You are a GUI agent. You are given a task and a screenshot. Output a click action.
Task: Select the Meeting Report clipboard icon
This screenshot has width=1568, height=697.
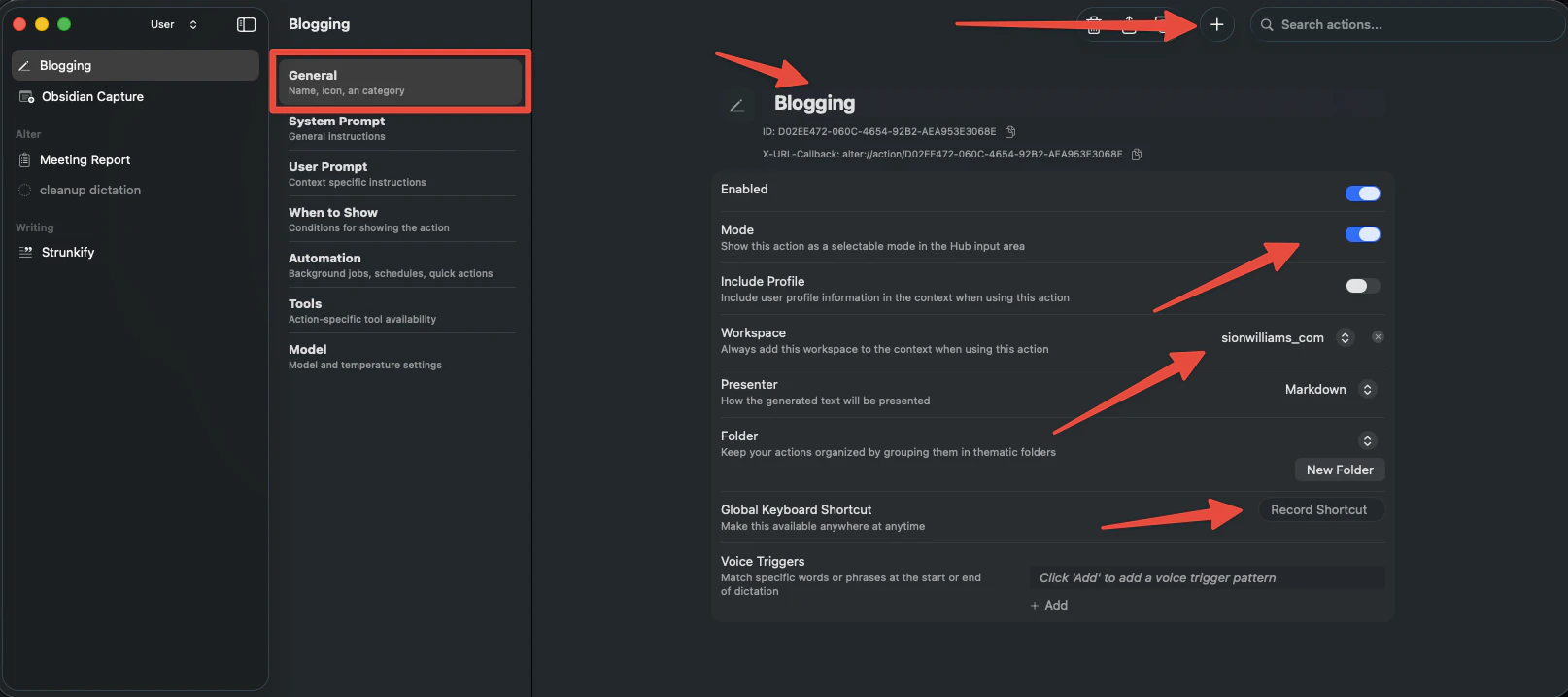(24, 159)
